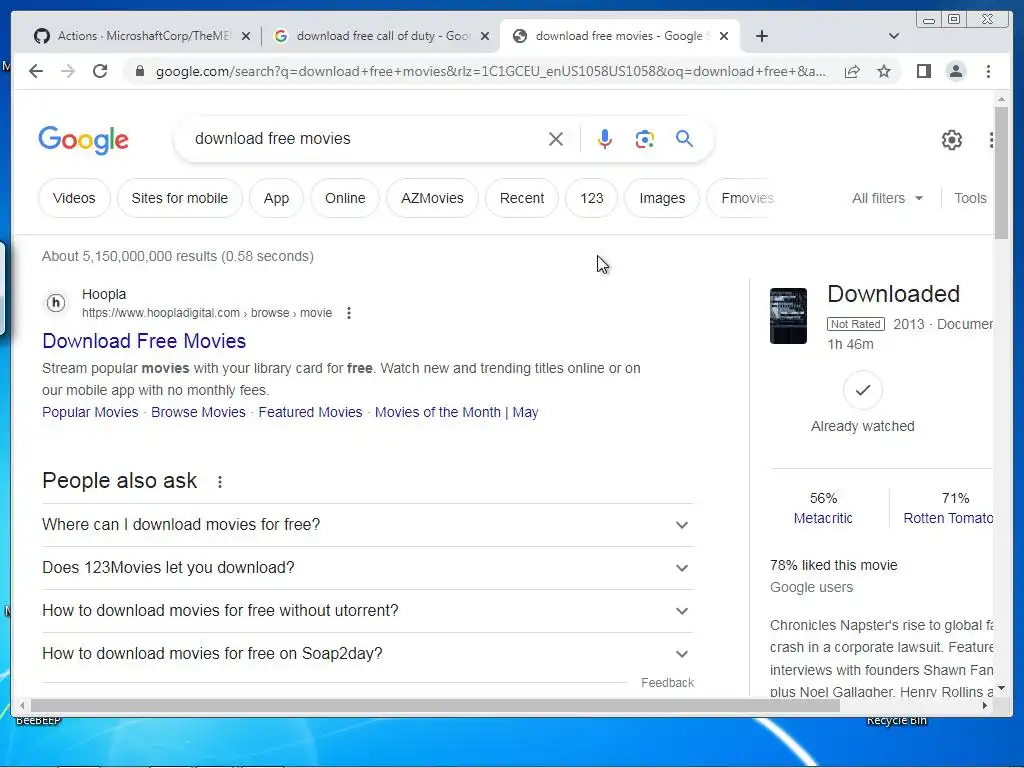Expand How to download movies without utorrent
1024x768 pixels.
[x=368, y=611]
